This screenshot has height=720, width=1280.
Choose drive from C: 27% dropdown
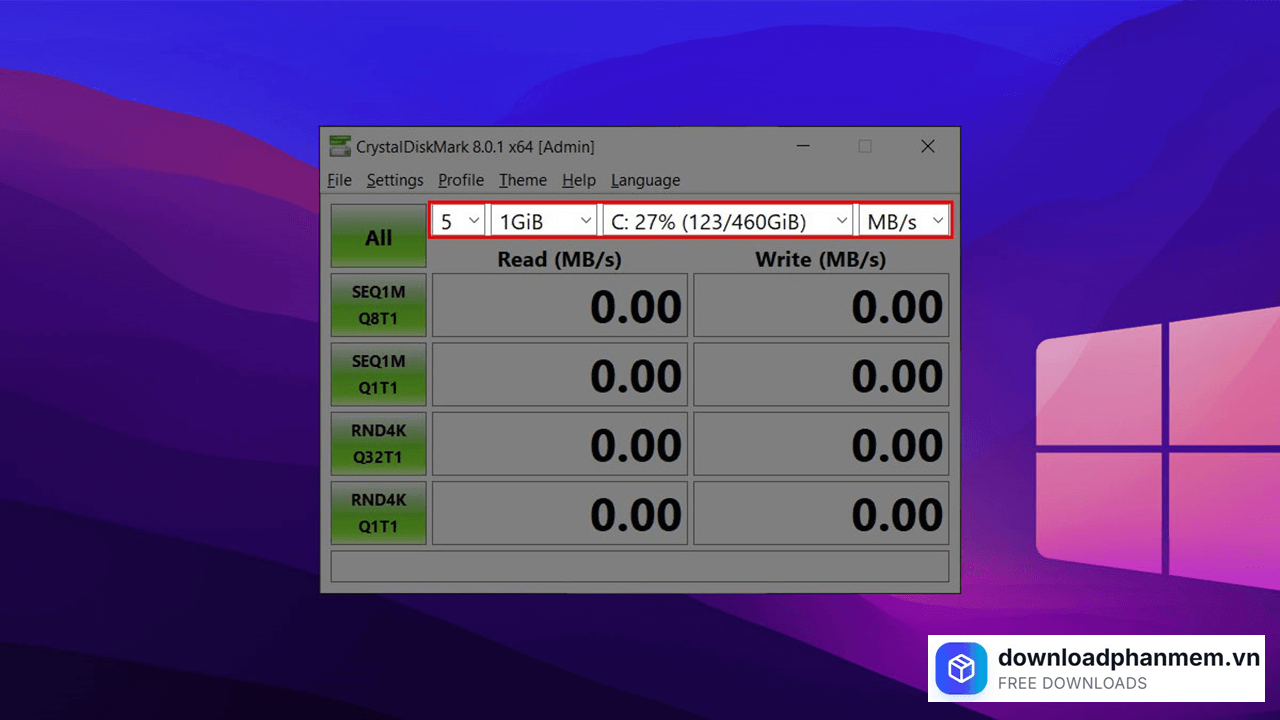click(x=727, y=221)
